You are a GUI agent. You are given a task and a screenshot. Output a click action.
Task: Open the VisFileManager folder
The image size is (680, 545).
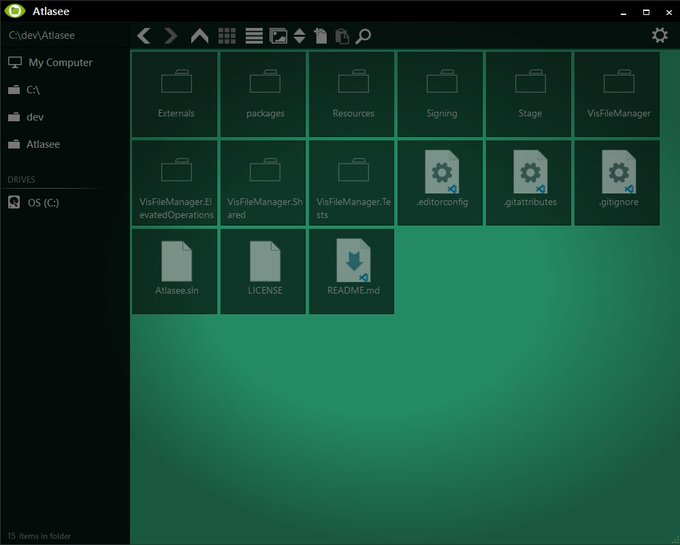point(617,94)
